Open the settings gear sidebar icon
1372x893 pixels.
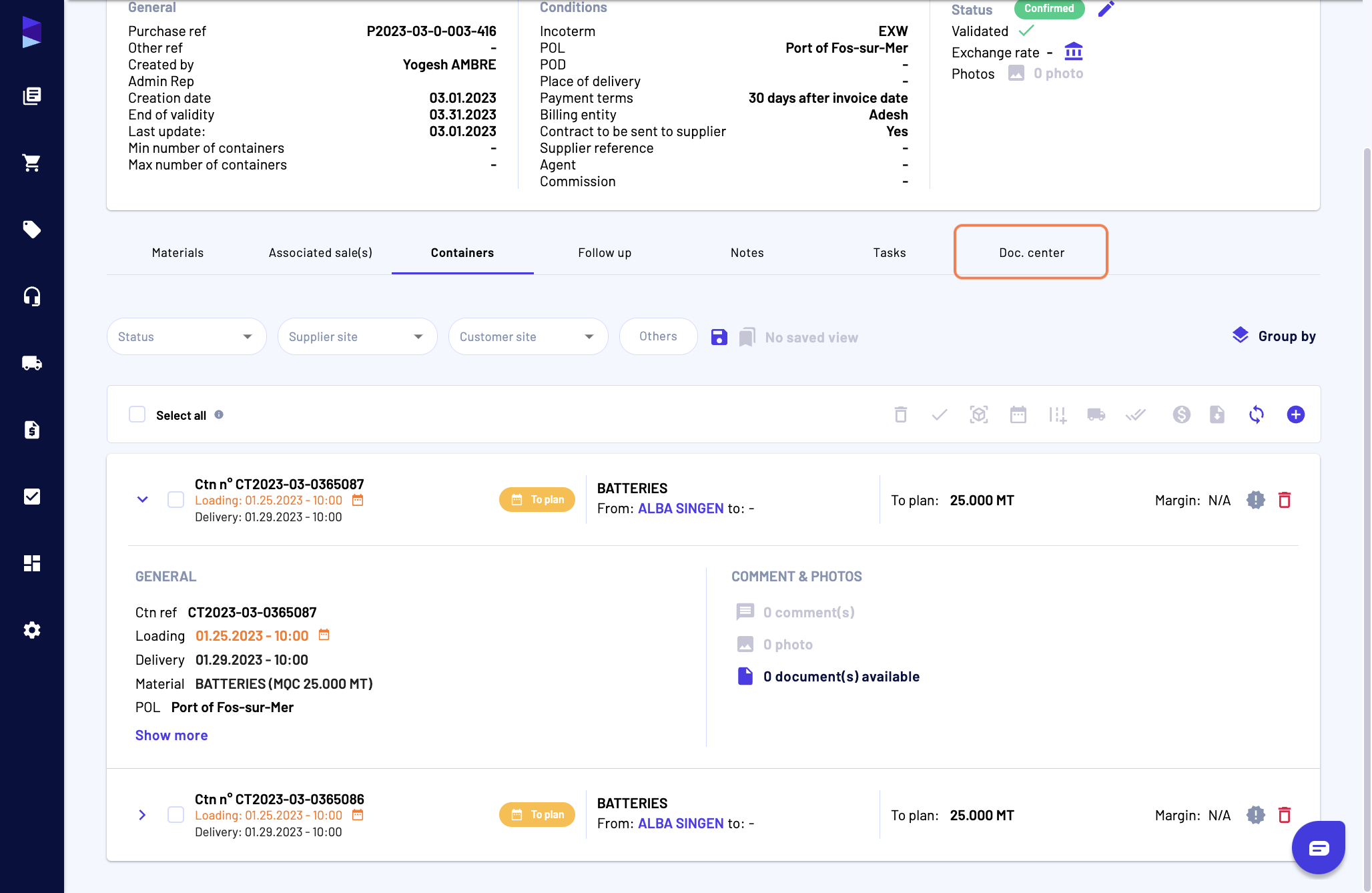(x=31, y=630)
